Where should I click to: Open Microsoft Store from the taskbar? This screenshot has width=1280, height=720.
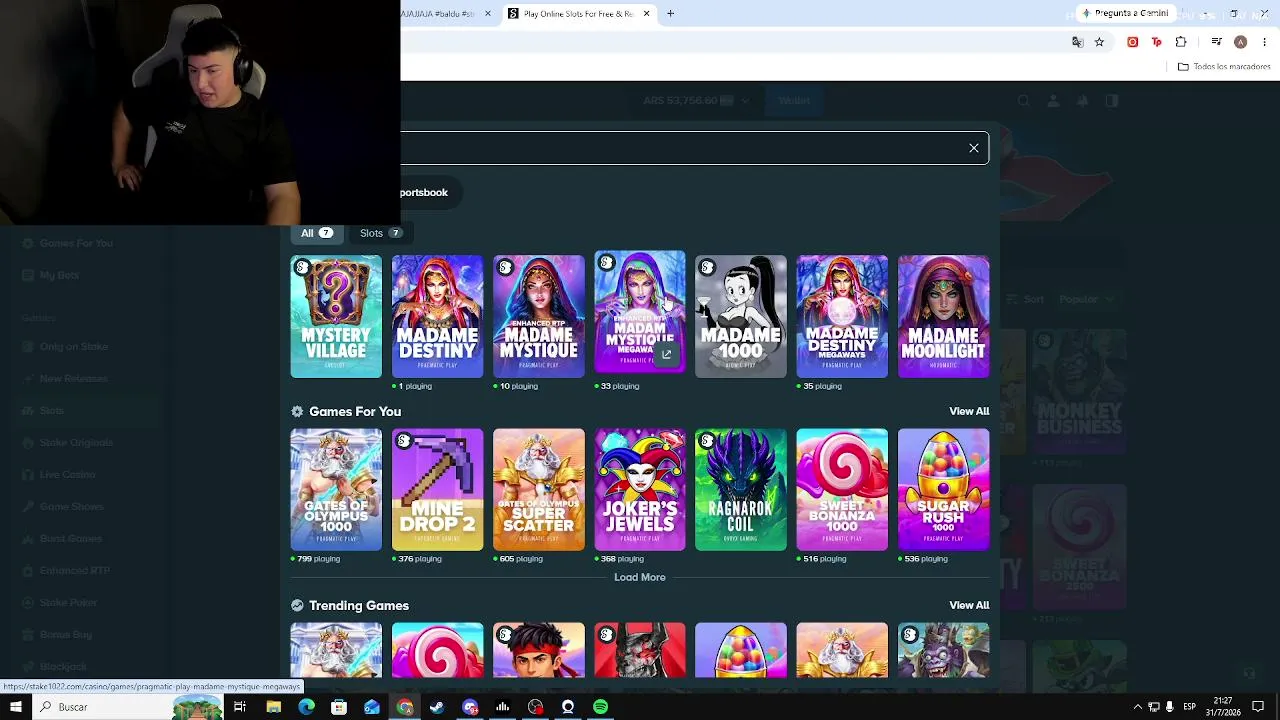coord(339,707)
